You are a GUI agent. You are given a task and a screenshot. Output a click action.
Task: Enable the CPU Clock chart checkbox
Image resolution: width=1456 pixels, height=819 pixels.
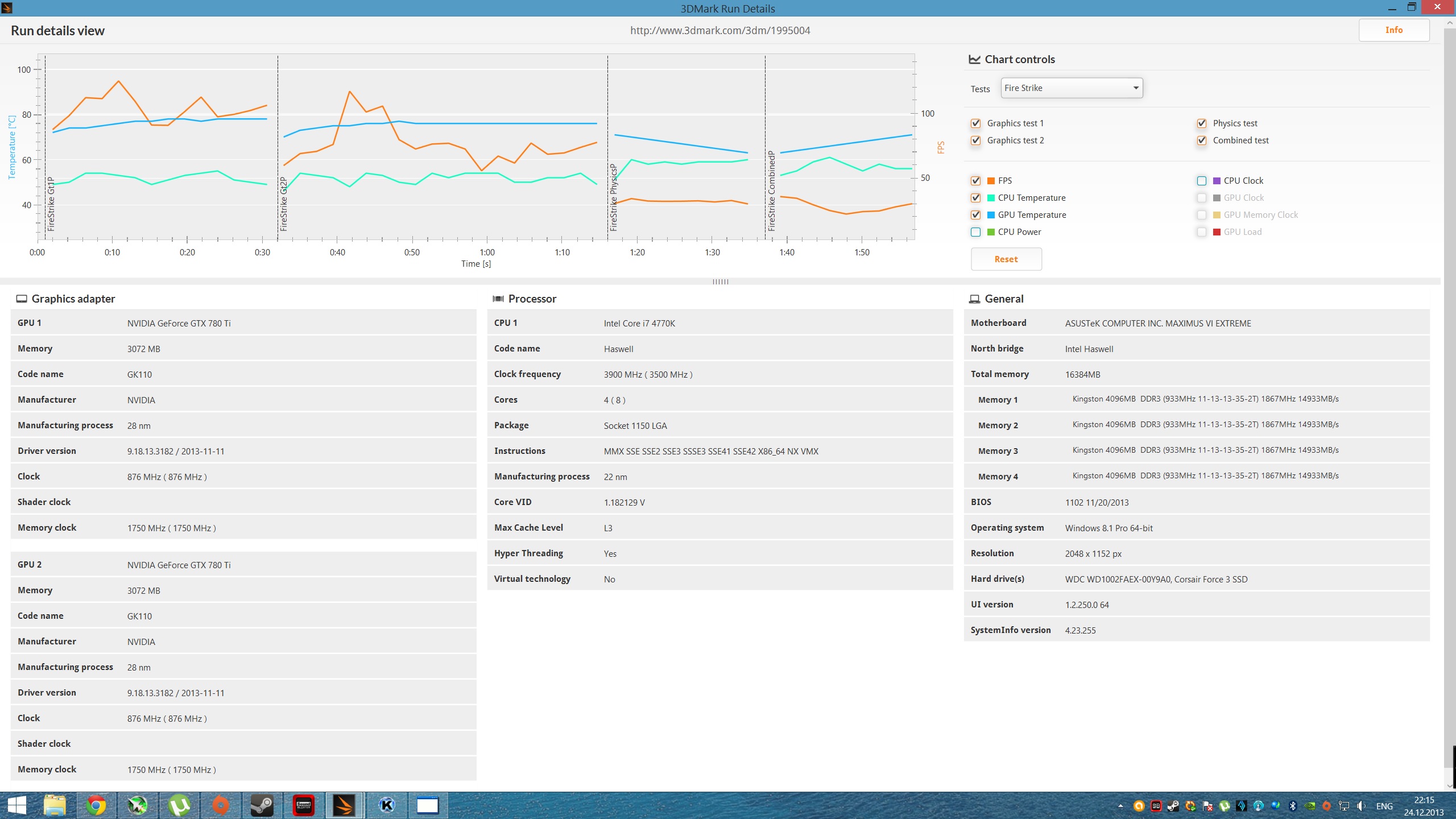(x=1202, y=181)
